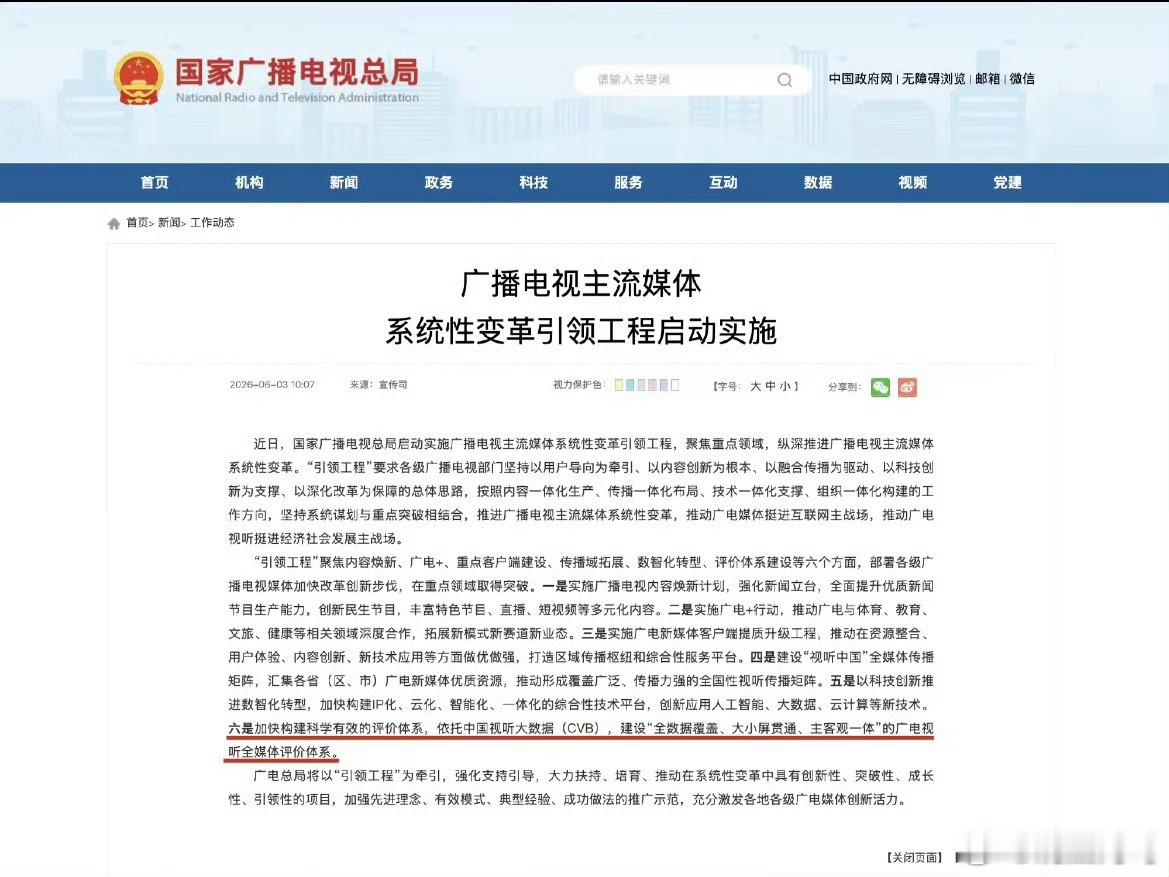Click the 国家广播电视总局 site title
Screen dimensions: 1169x877
tap(297, 72)
